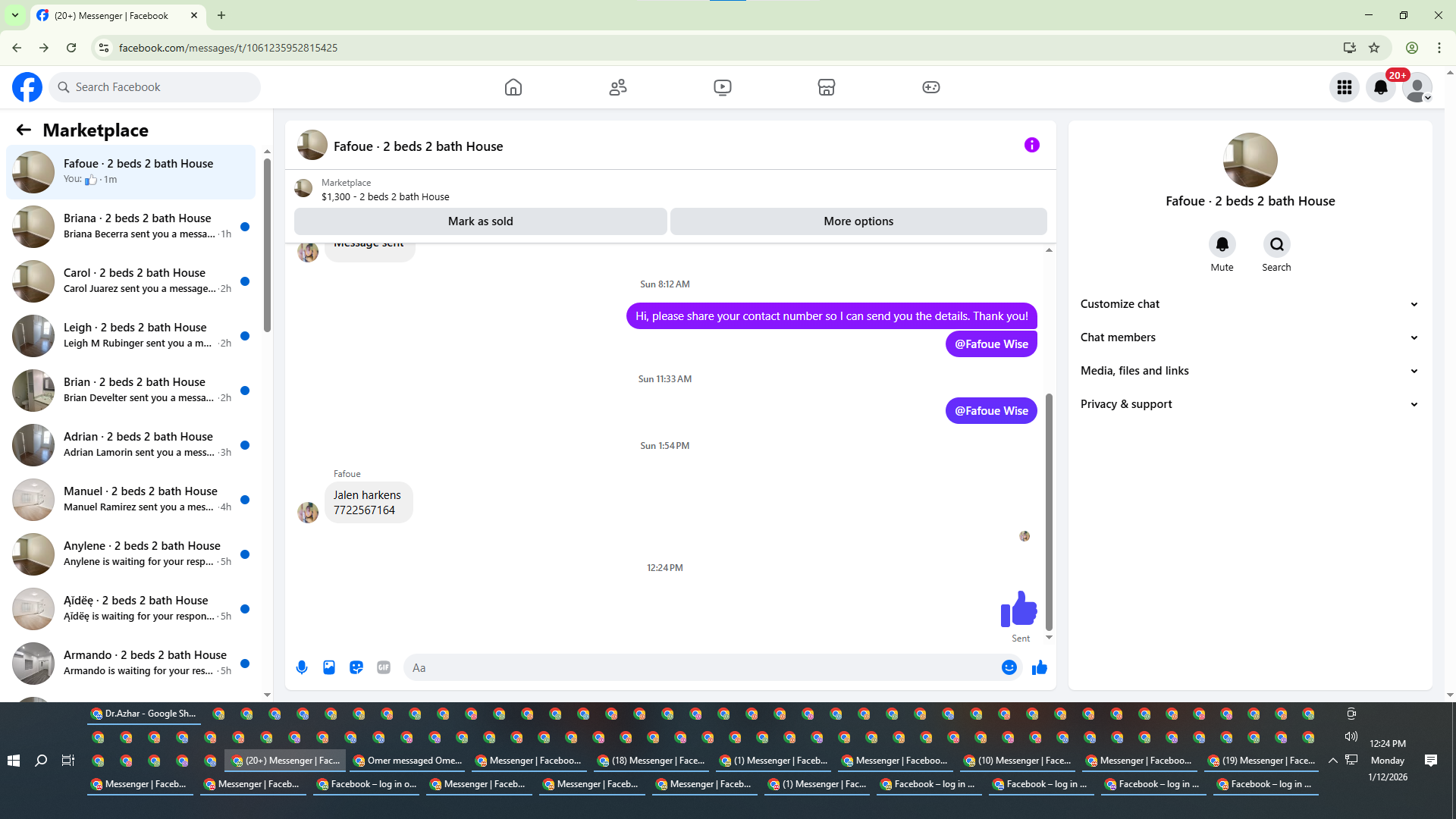
Task: Mute this conversation
Action: pos(1222,244)
